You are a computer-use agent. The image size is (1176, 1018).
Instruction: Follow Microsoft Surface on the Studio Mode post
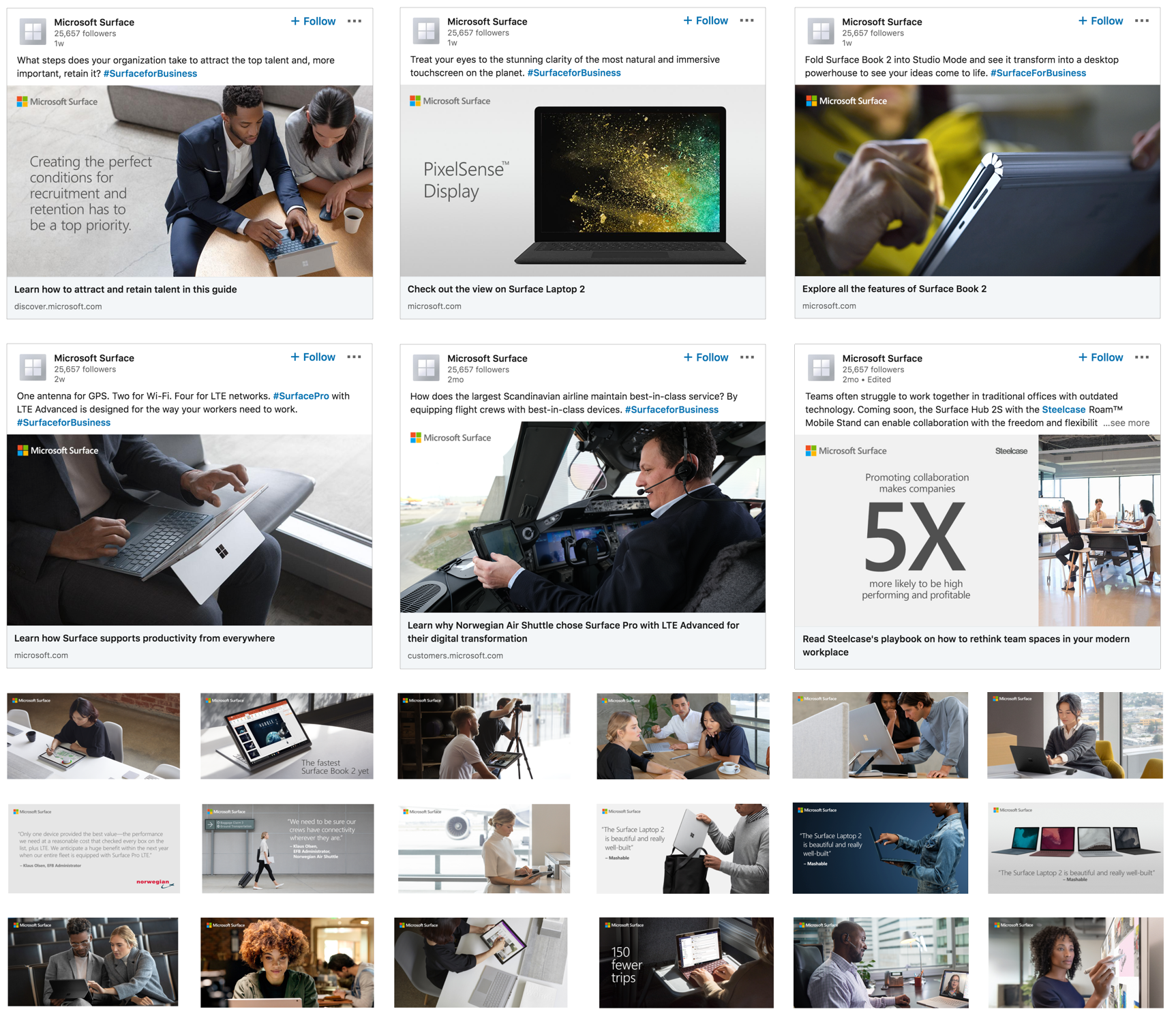click(x=1101, y=20)
